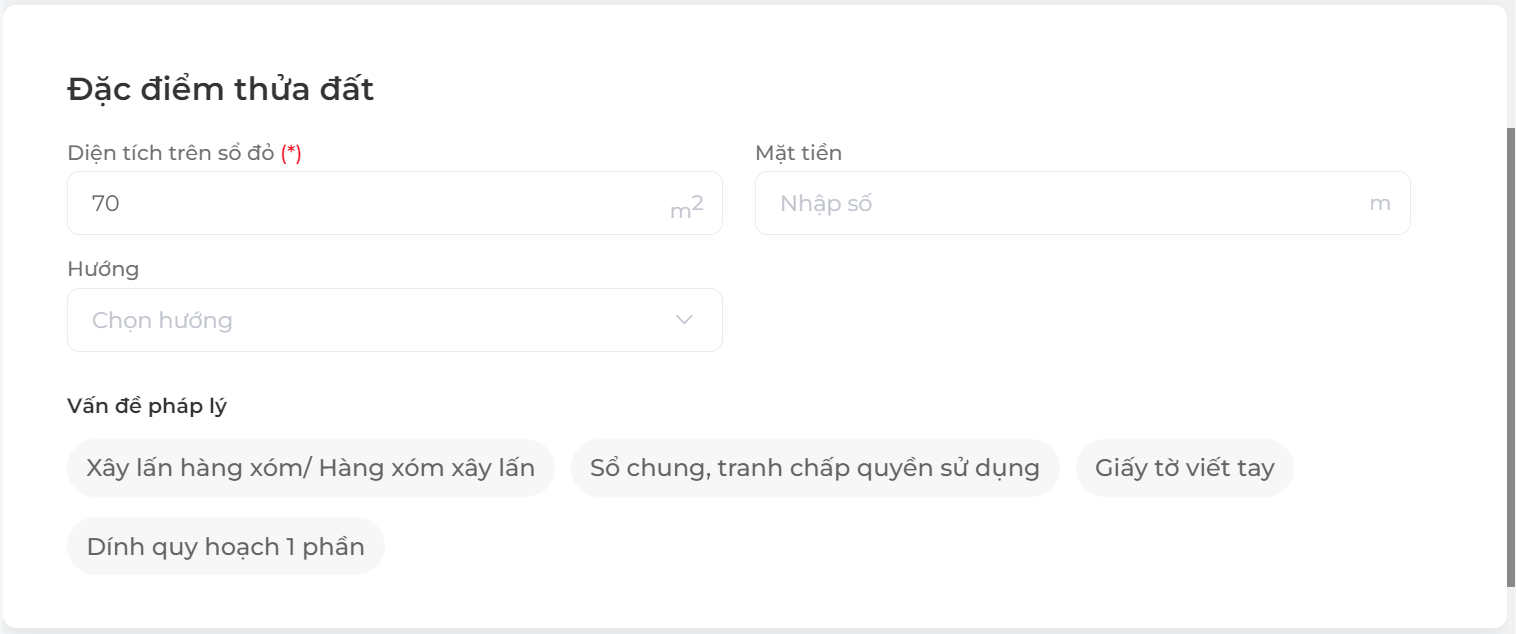
Task: Click the Chọn hướng placeholder text
Action: pos(161,320)
